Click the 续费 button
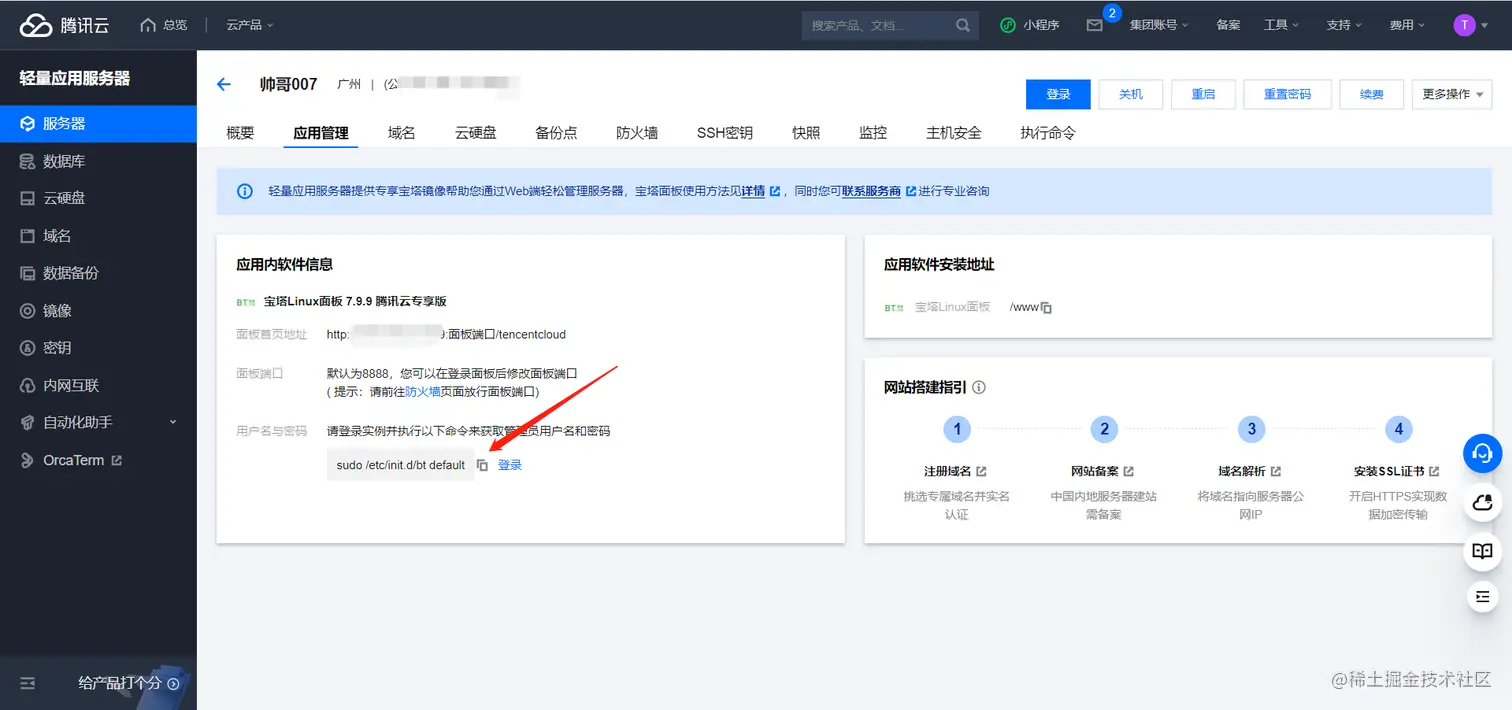1512x710 pixels. [1372, 94]
